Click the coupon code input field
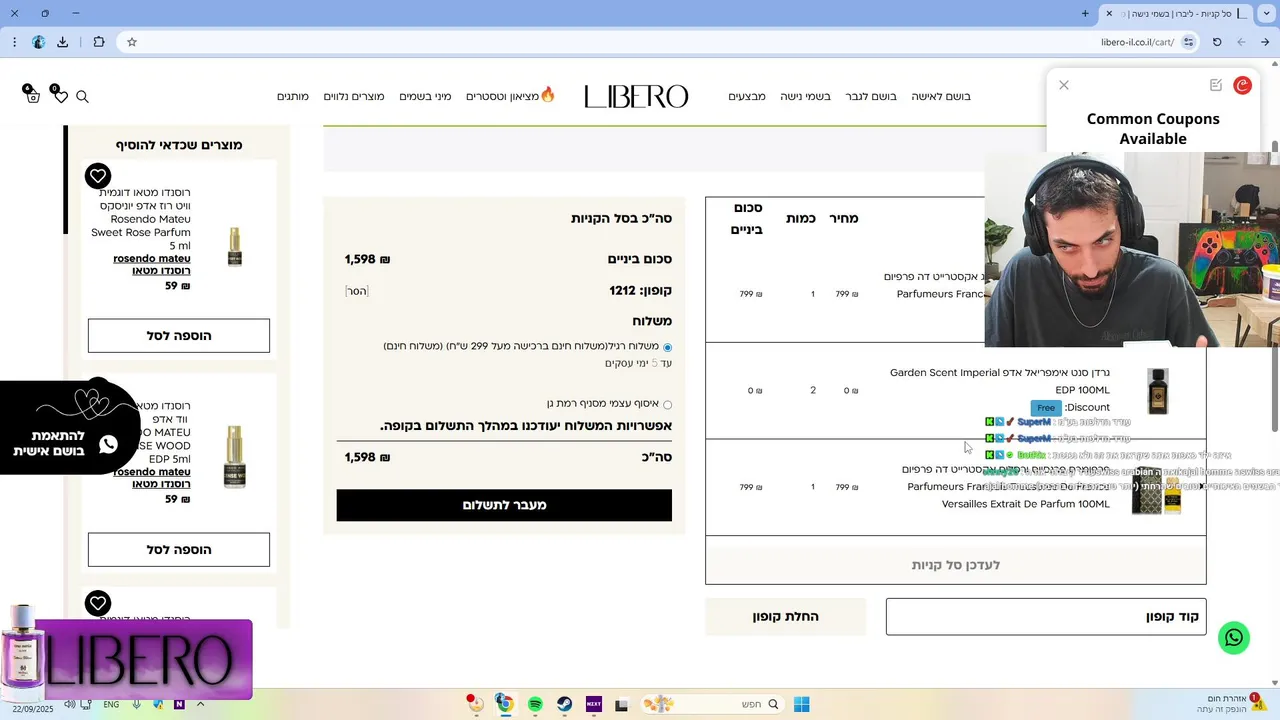Screen dimensions: 1280x720 coord(1046,617)
